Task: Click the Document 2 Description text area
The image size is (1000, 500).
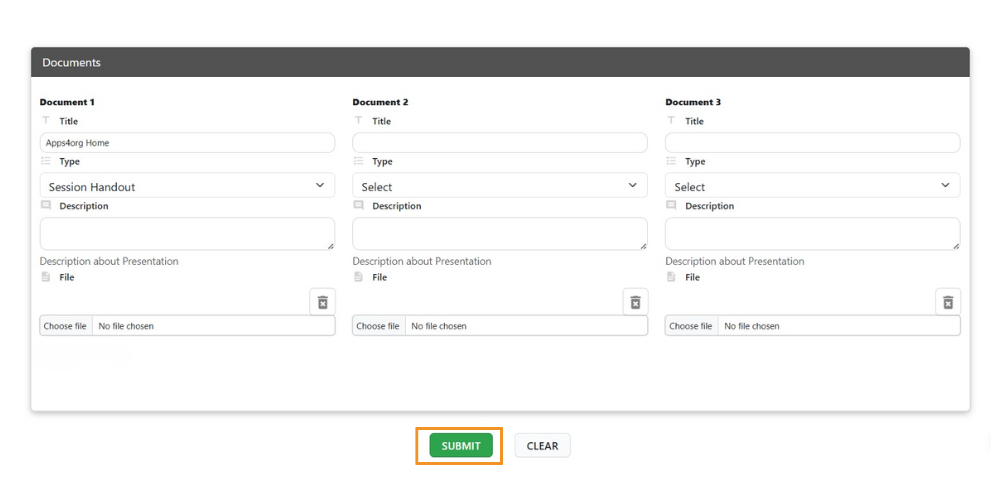Action: click(500, 233)
